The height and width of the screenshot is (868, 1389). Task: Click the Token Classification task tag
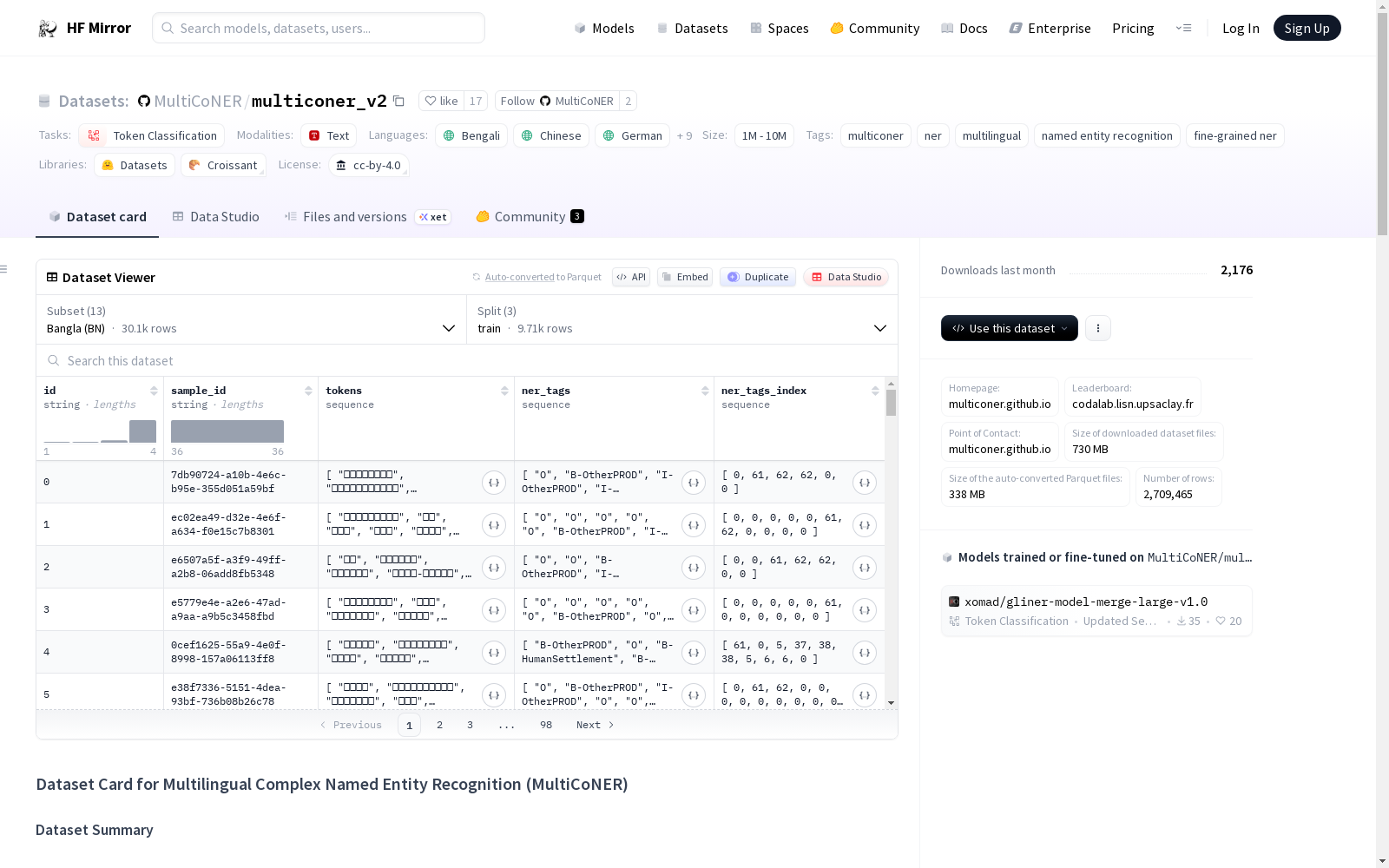(152, 135)
